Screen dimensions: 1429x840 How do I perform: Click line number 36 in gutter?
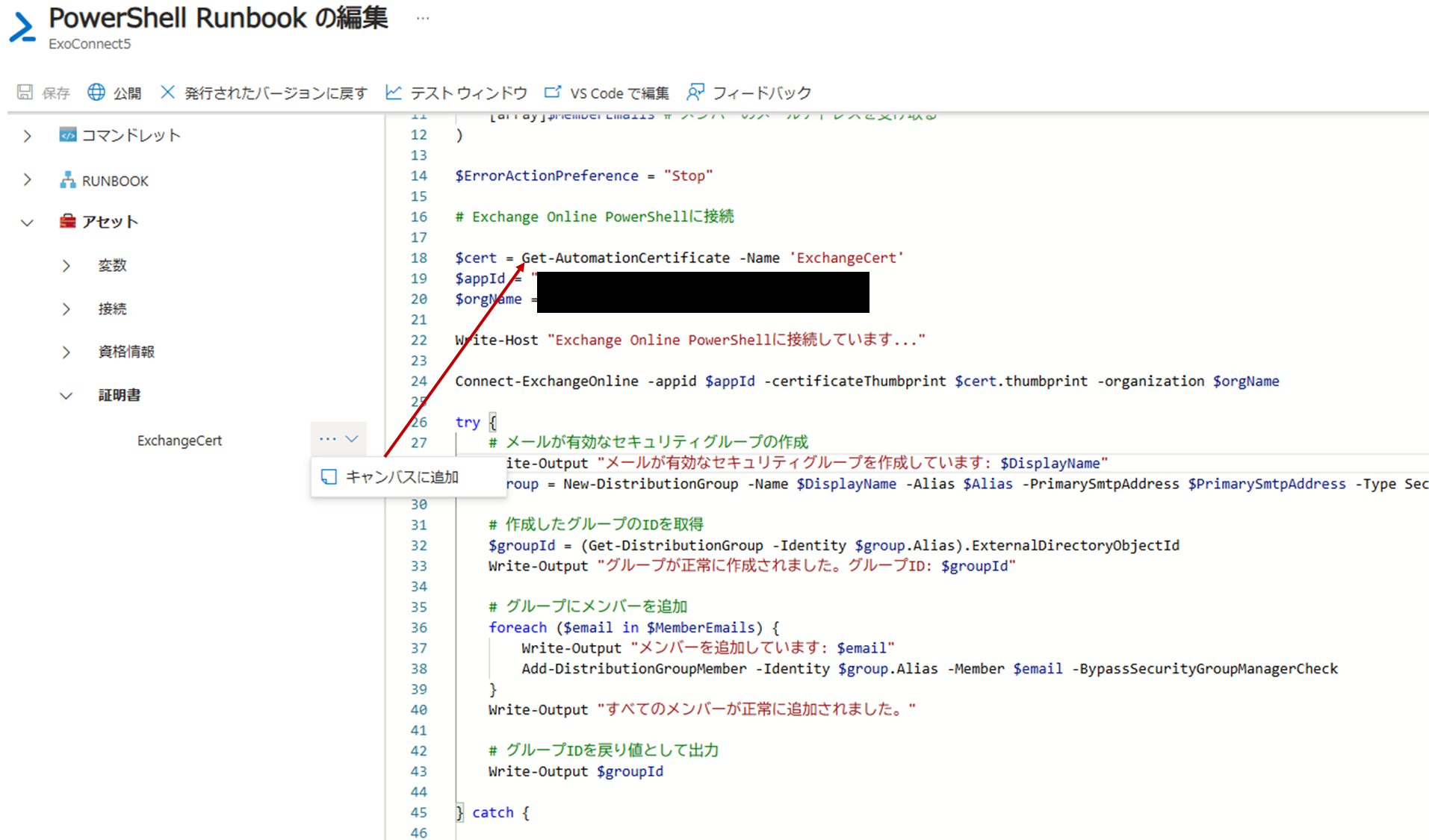click(419, 627)
